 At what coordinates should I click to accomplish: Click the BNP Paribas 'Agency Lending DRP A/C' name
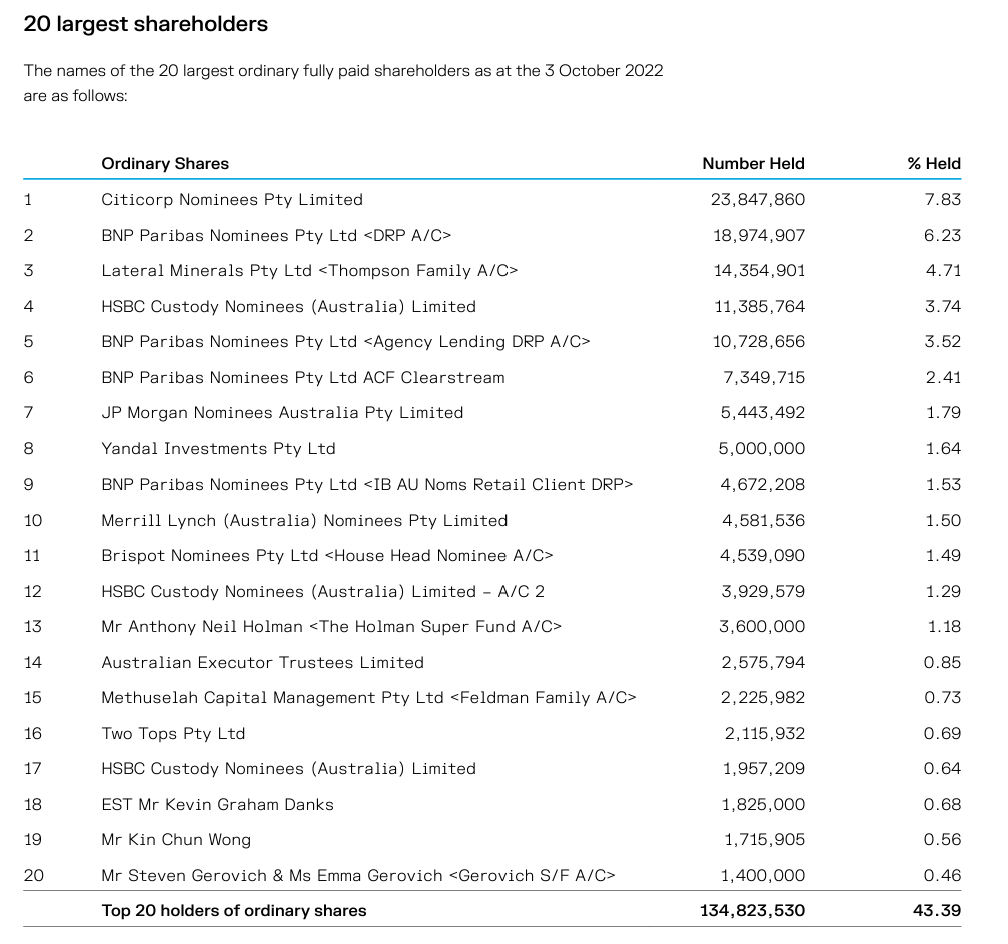coord(346,341)
